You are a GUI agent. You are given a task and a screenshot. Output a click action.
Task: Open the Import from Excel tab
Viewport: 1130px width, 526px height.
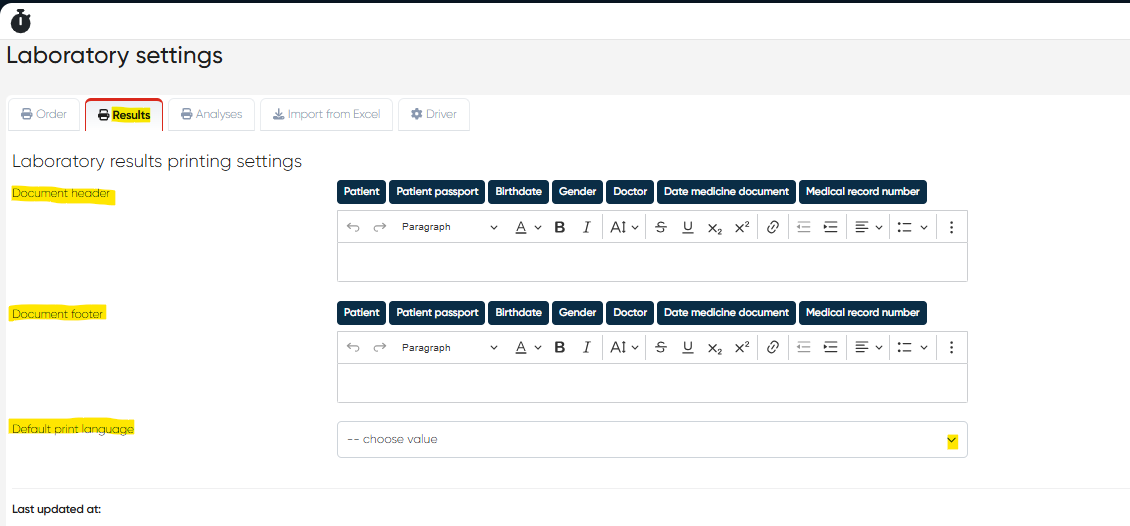tap(326, 114)
